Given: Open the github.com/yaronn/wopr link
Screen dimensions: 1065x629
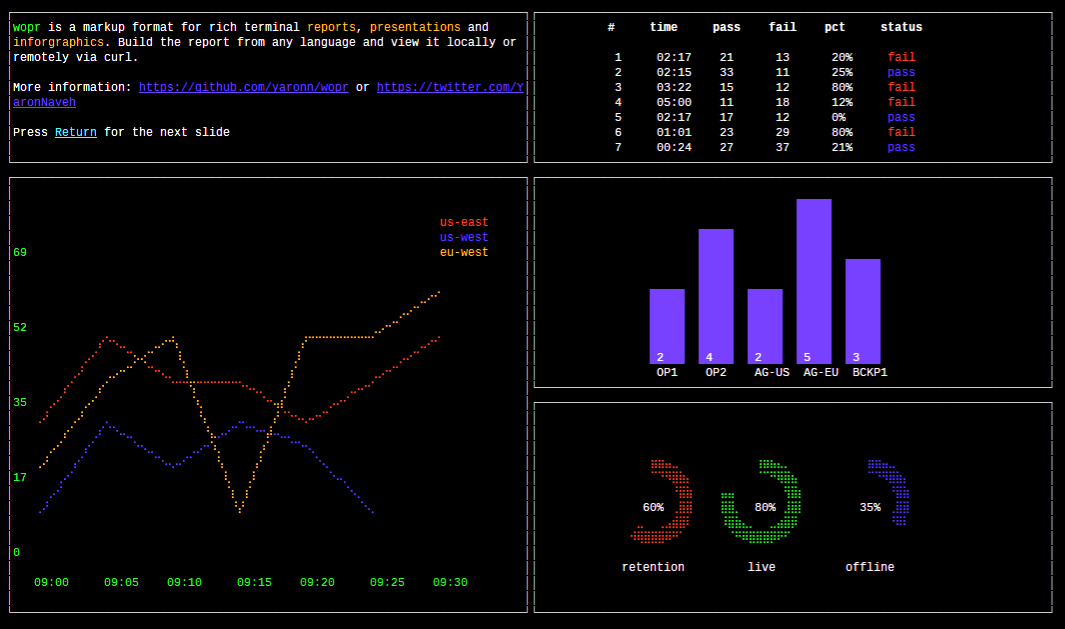Looking at the screenshot, I should 244,87.
